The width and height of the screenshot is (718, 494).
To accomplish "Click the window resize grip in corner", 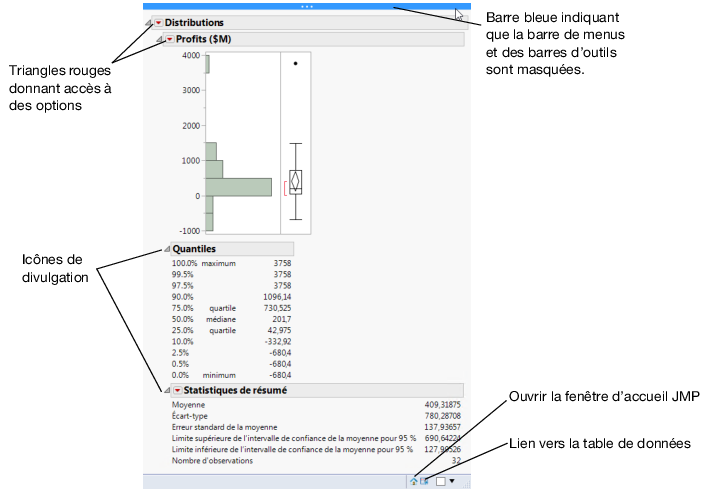I will [466, 484].
